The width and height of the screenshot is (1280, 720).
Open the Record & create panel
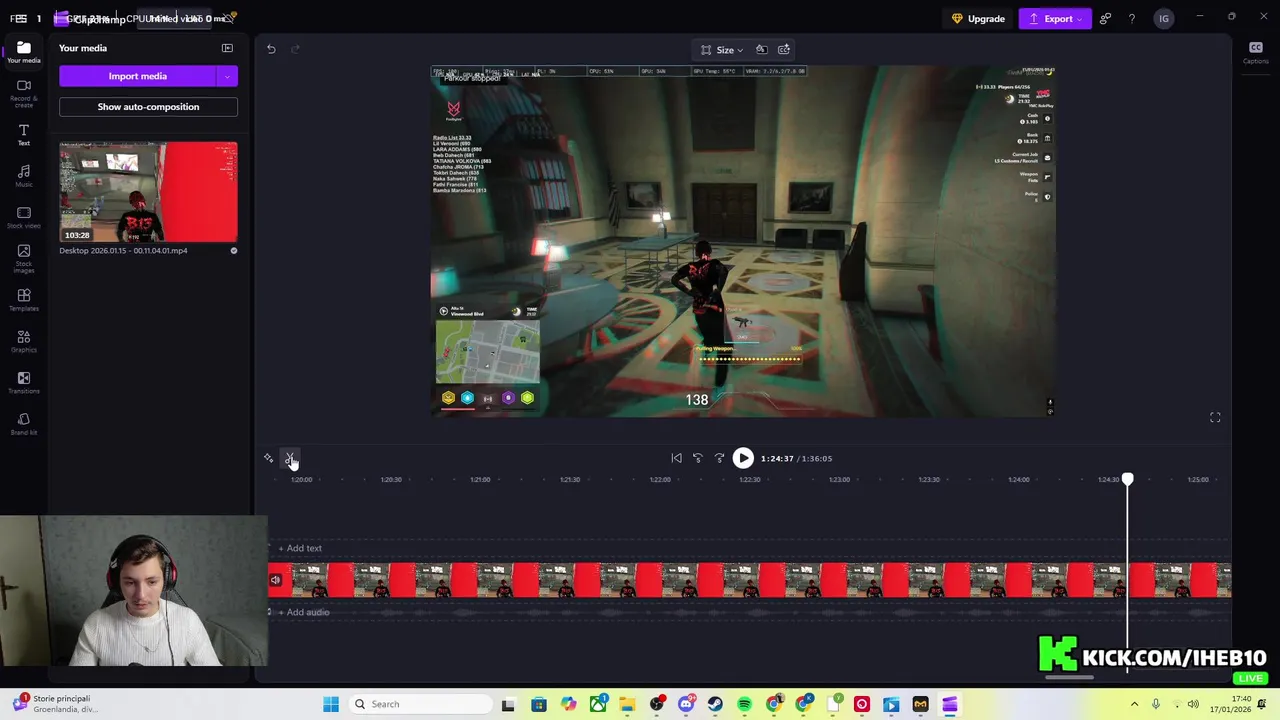(24, 92)
